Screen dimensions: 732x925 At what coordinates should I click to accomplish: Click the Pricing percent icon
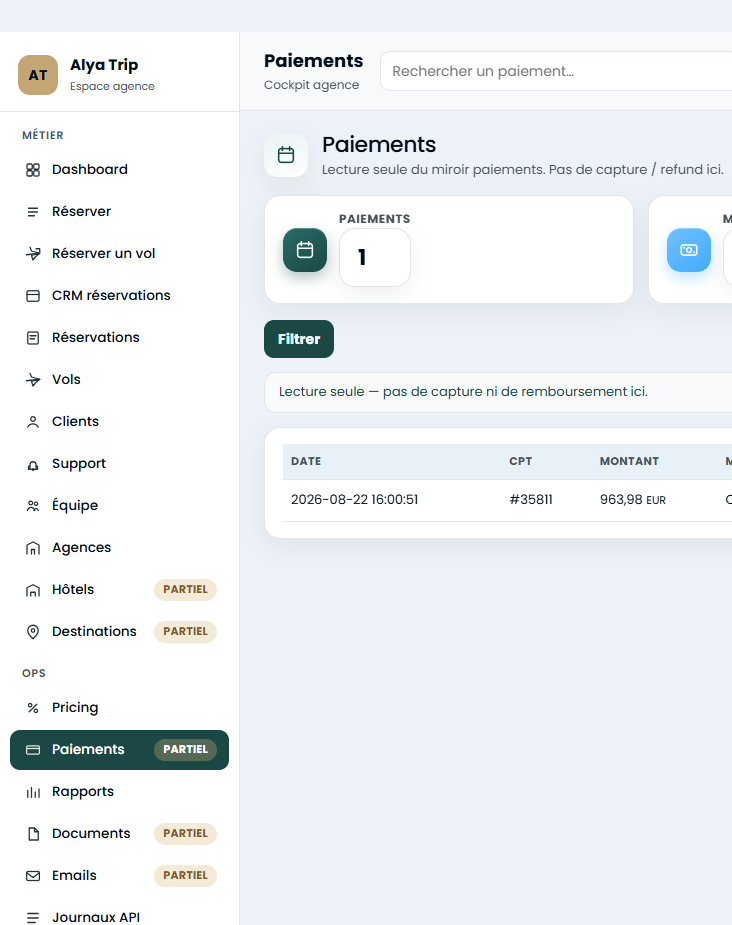click(x=33, y=708)
